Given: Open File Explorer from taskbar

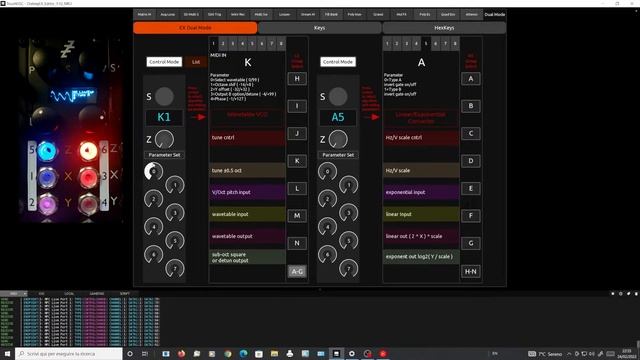Looking at the screenshot, I should [274, 353].
